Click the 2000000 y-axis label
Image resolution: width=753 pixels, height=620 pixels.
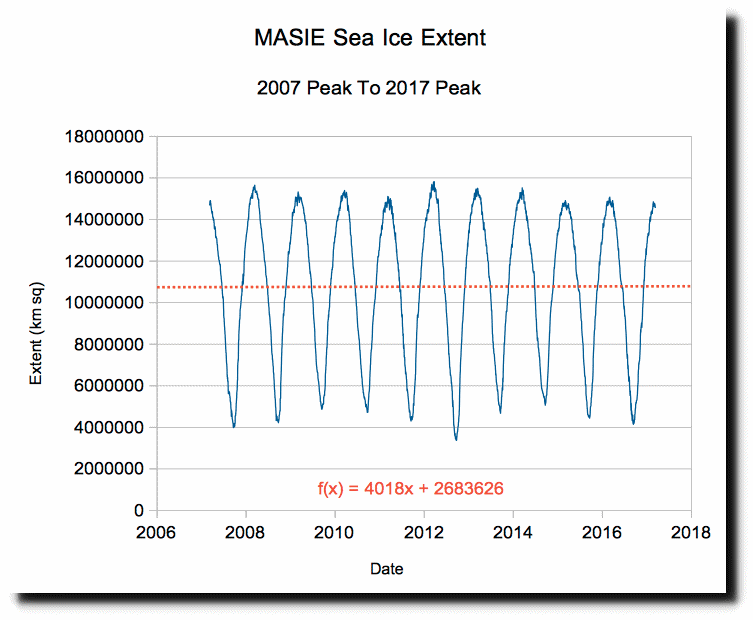[x=109, y=469]
